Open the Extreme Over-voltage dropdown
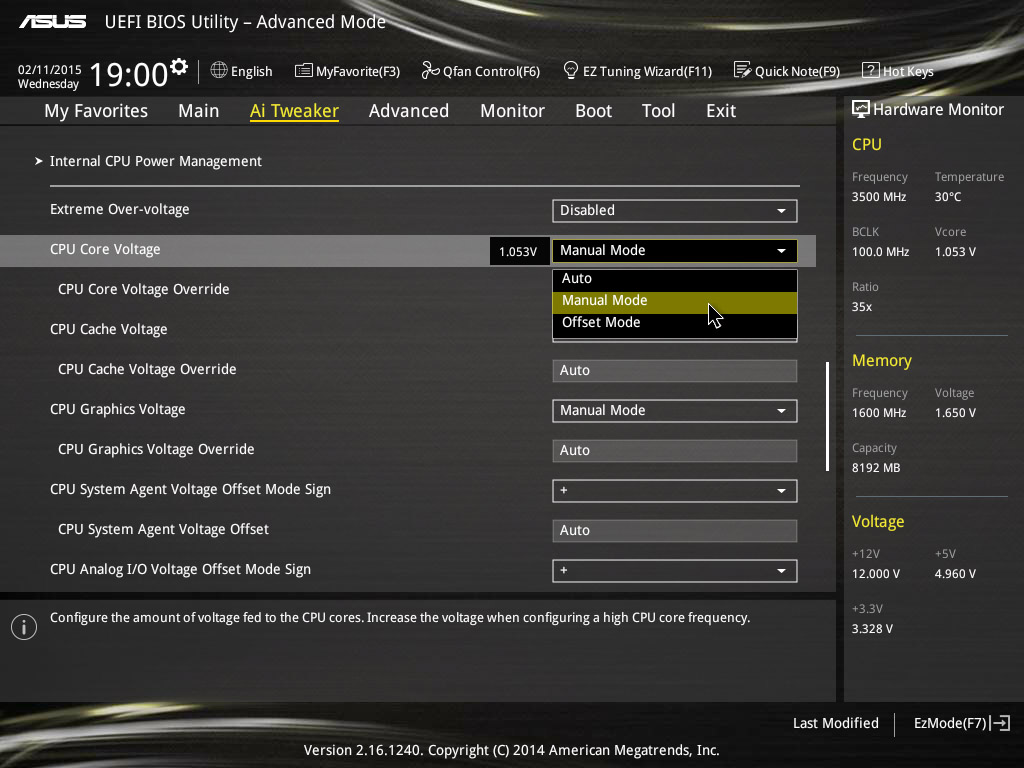This screenshot has width=1024, height=768. tap(675, 210)
